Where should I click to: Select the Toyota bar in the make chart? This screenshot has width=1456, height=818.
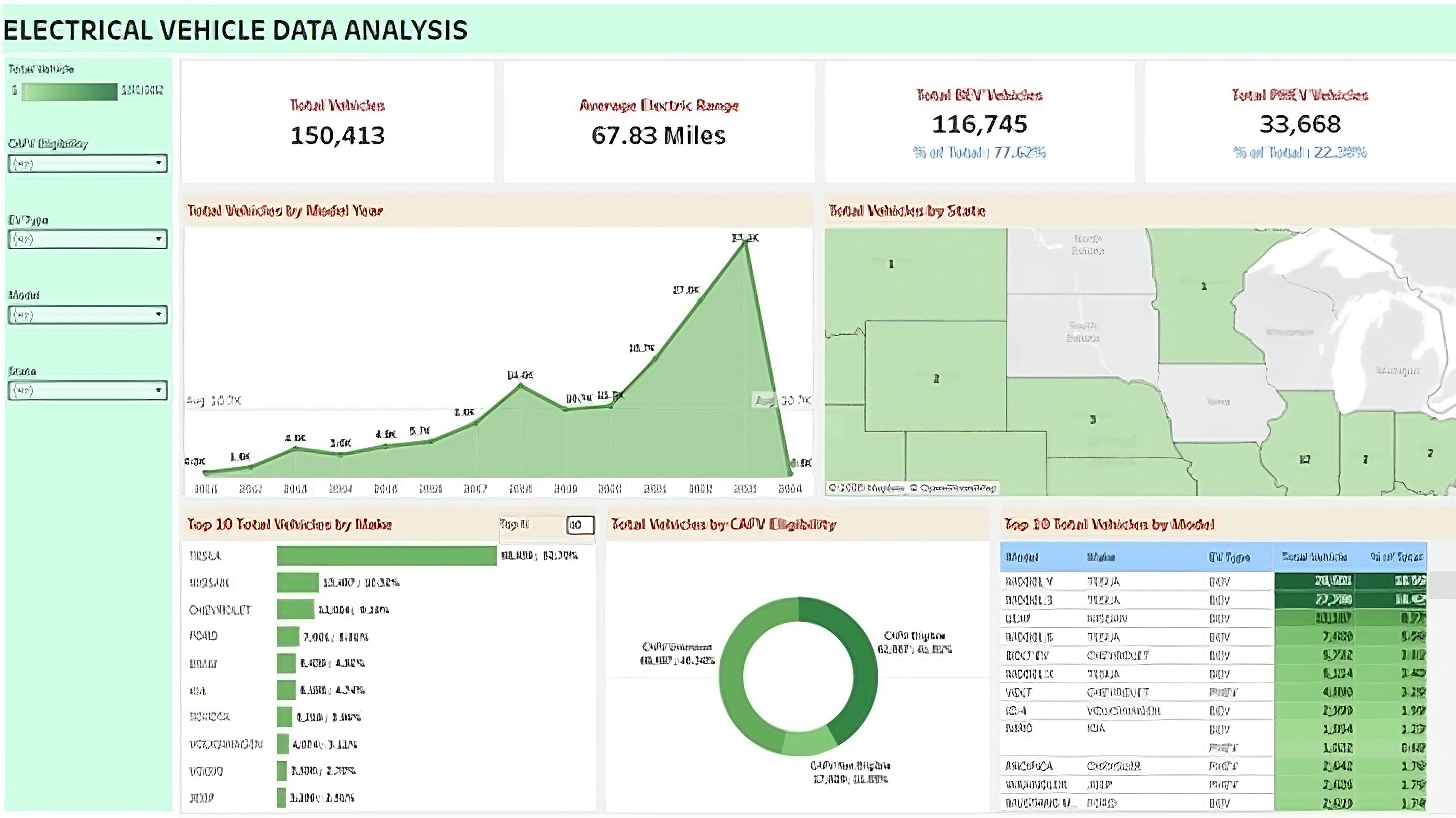point(284,717)
